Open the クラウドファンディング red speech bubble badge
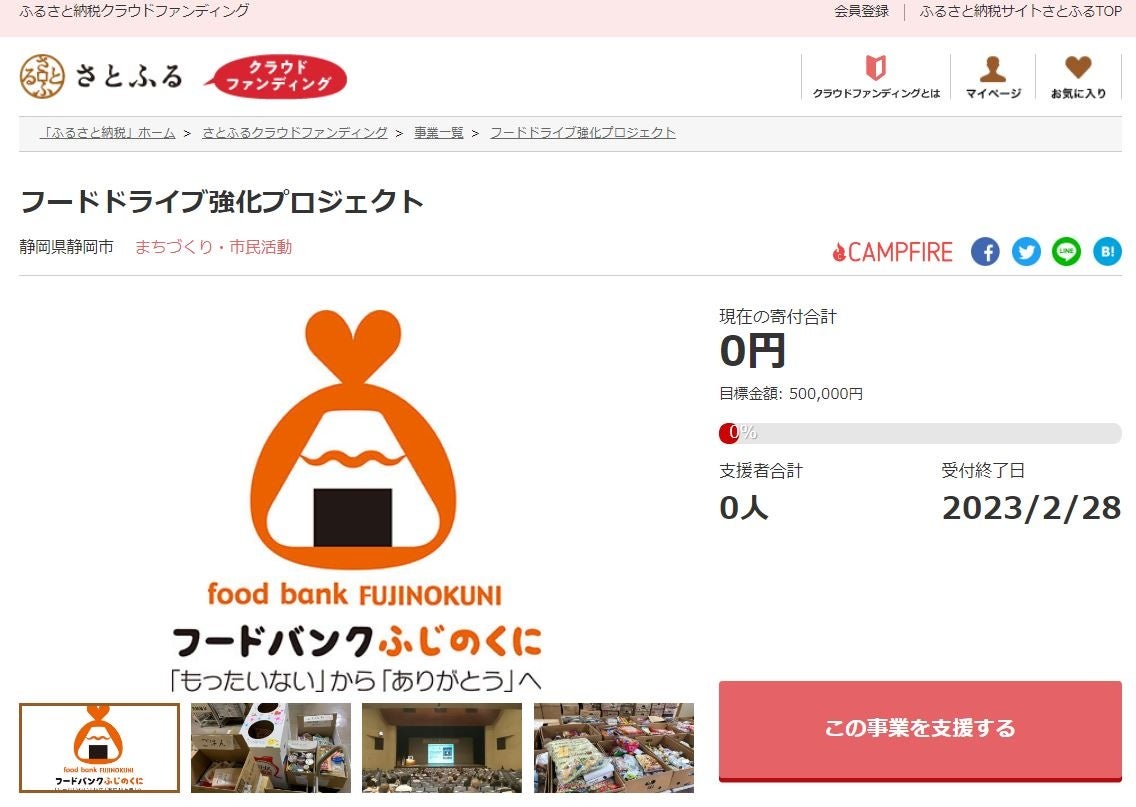 pos(275,76)
